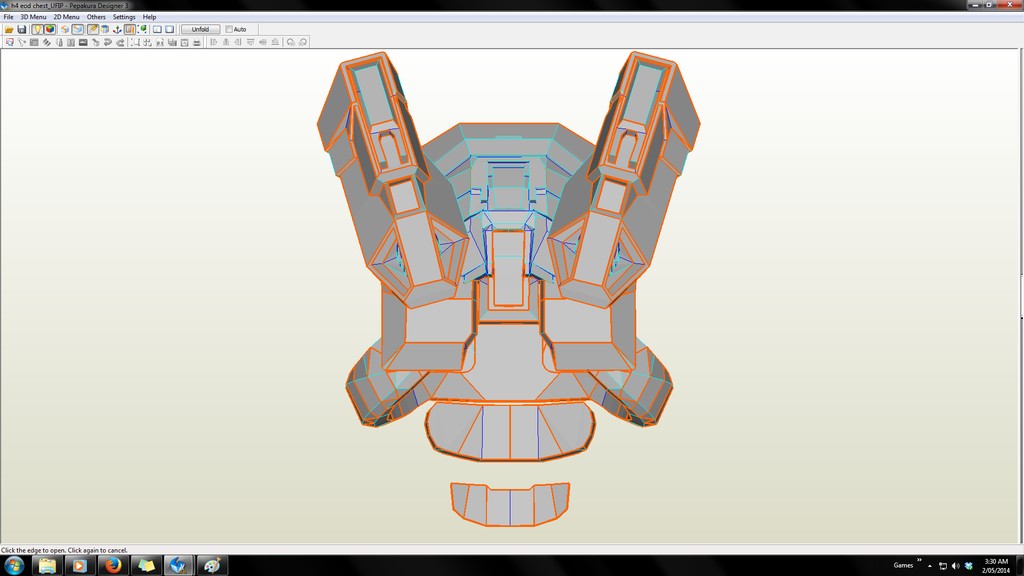This screenshot has width=1024, height=576.
Task: Open the Help menu
Action: click(150, 17)
